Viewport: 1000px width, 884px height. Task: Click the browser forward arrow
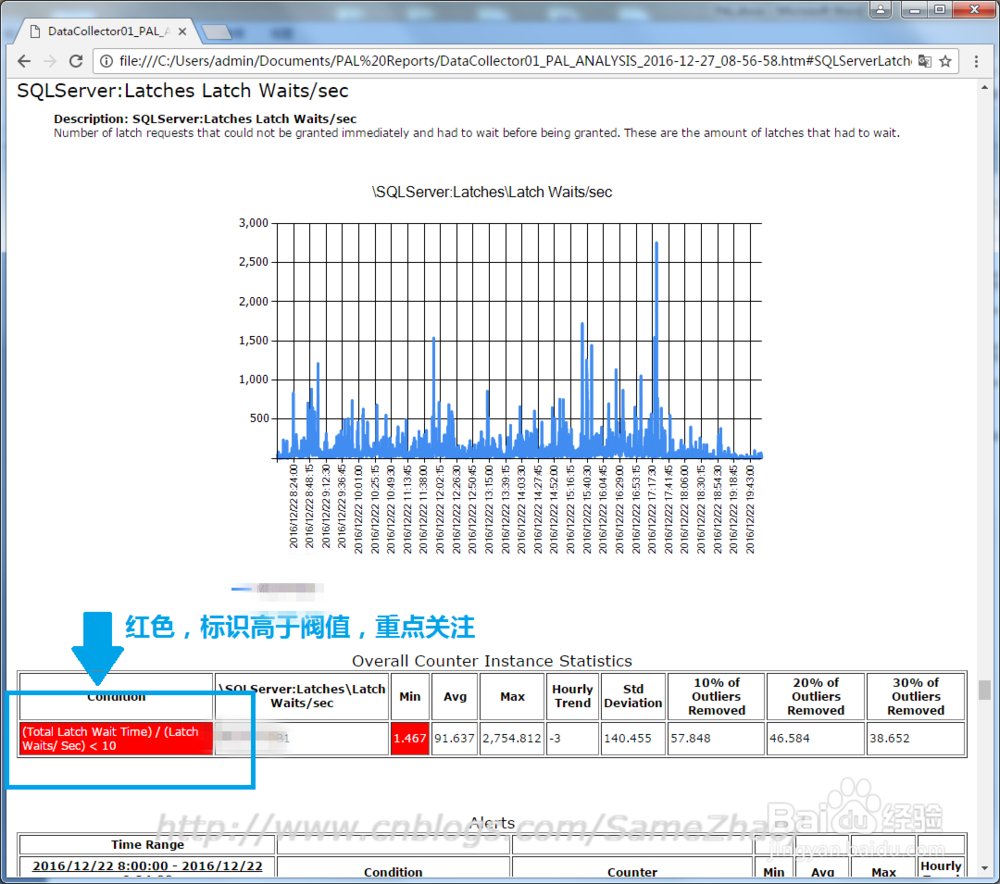[x=50, y=61]
